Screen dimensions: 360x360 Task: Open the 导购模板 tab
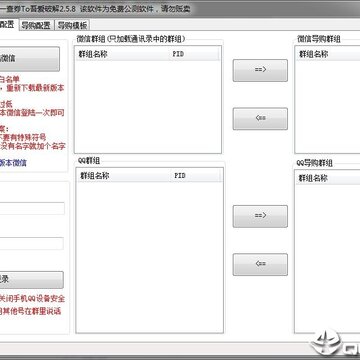click(x=72, y=25)
